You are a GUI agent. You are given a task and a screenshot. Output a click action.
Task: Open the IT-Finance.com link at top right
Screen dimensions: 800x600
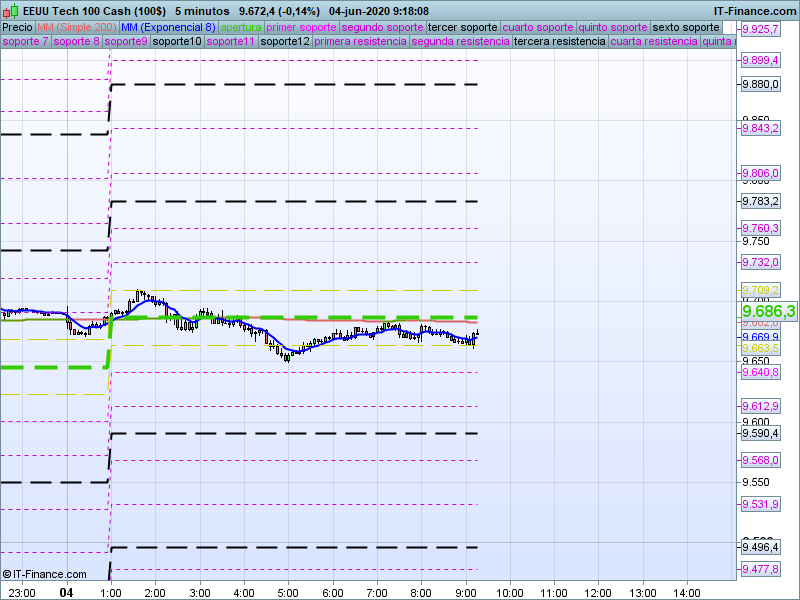pos(757,11)
